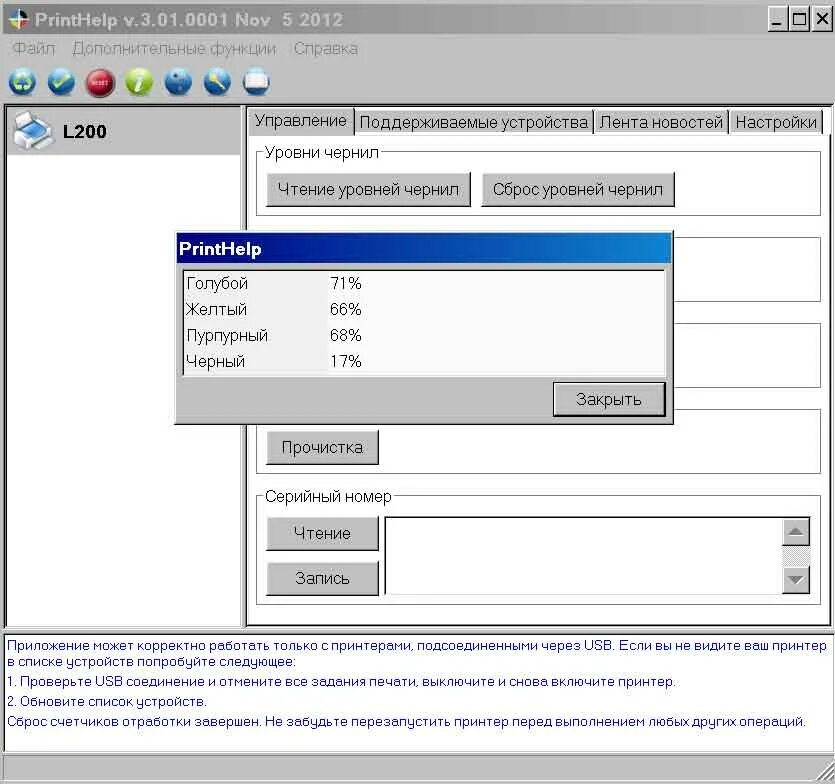
Task: Switch to the Поддерживаемые устройства tab
Action: 473,122
